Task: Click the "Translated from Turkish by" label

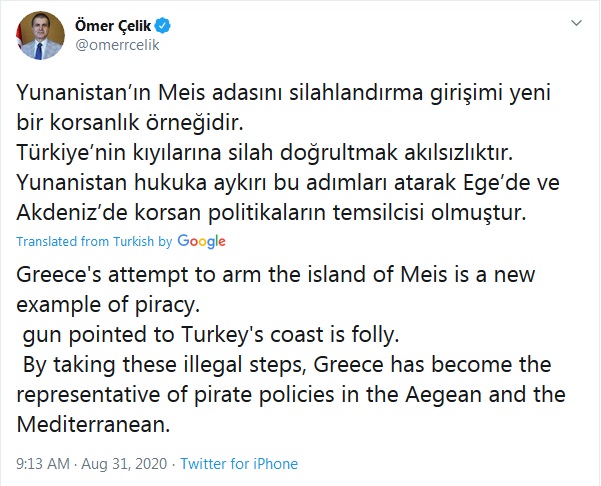Action: (x=95, y=242)
